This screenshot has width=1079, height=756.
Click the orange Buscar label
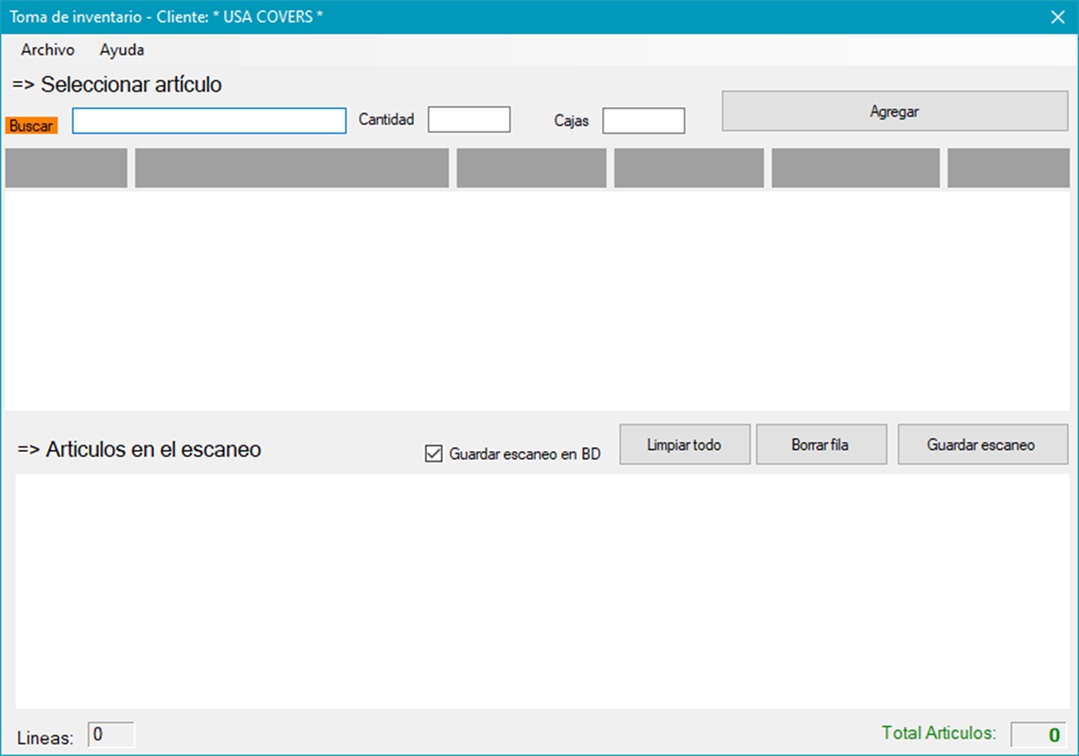pyautogui.click(x=32, y=126)
